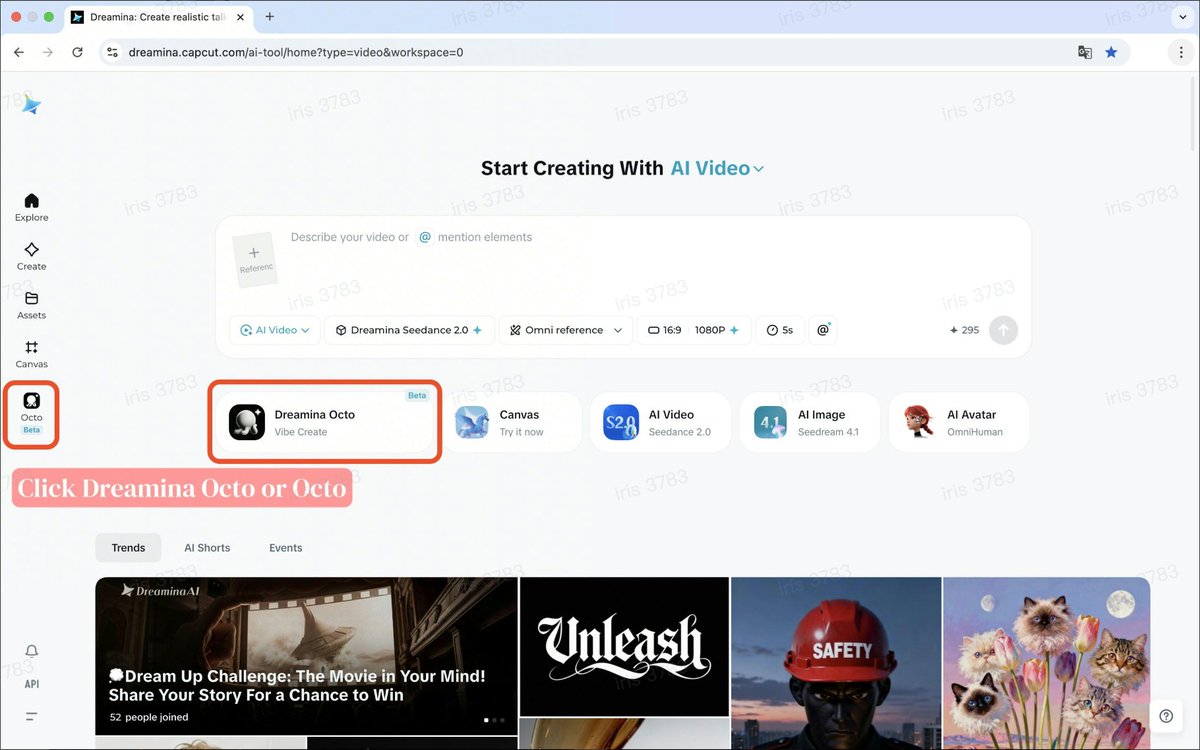1200x750 pixels.
Task: Click the @ mention icon in prompt
Action: pos(425,238)
